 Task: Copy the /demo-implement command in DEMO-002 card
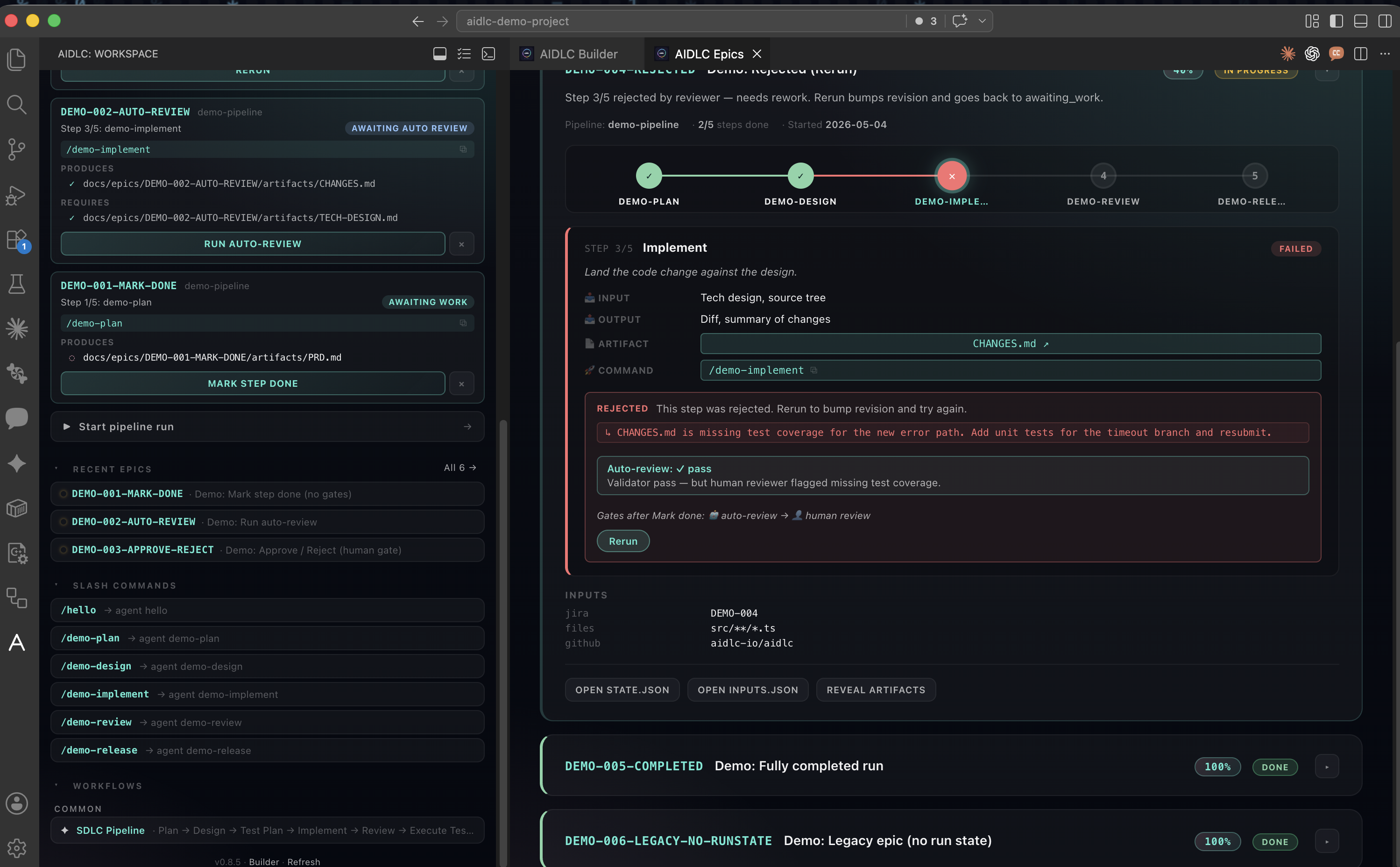click(463, 149)
